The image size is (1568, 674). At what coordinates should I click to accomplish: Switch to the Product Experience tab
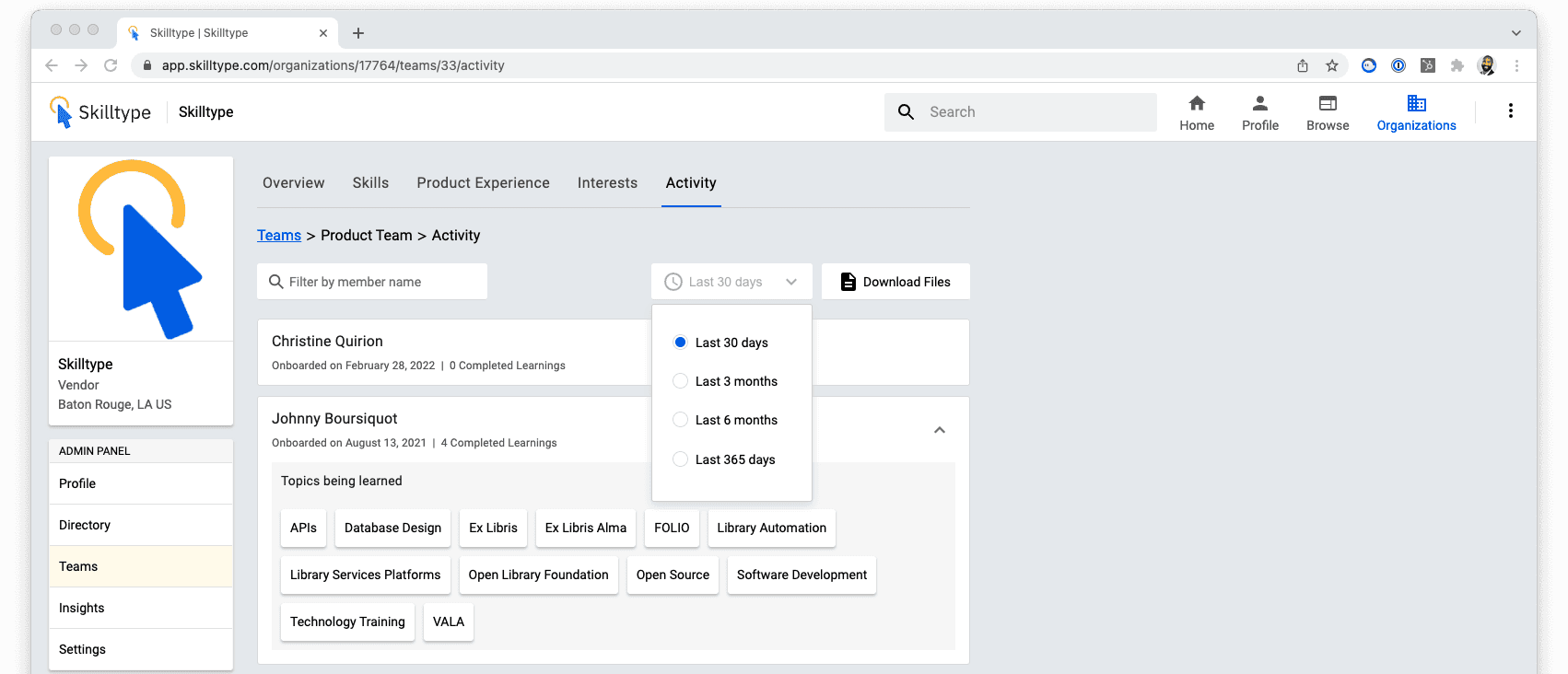[x=483, y=183]
